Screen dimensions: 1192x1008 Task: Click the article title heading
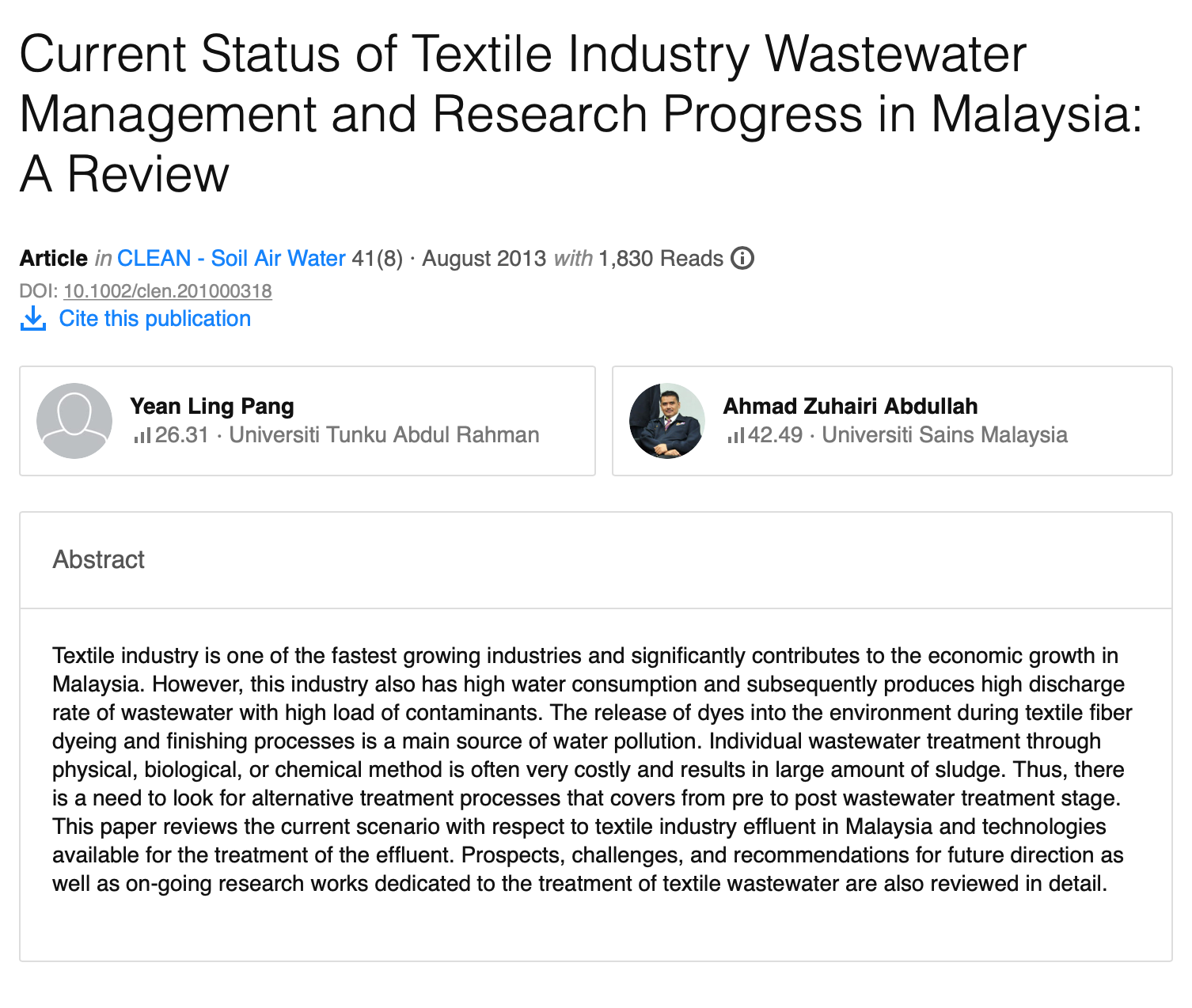[581, 114]
